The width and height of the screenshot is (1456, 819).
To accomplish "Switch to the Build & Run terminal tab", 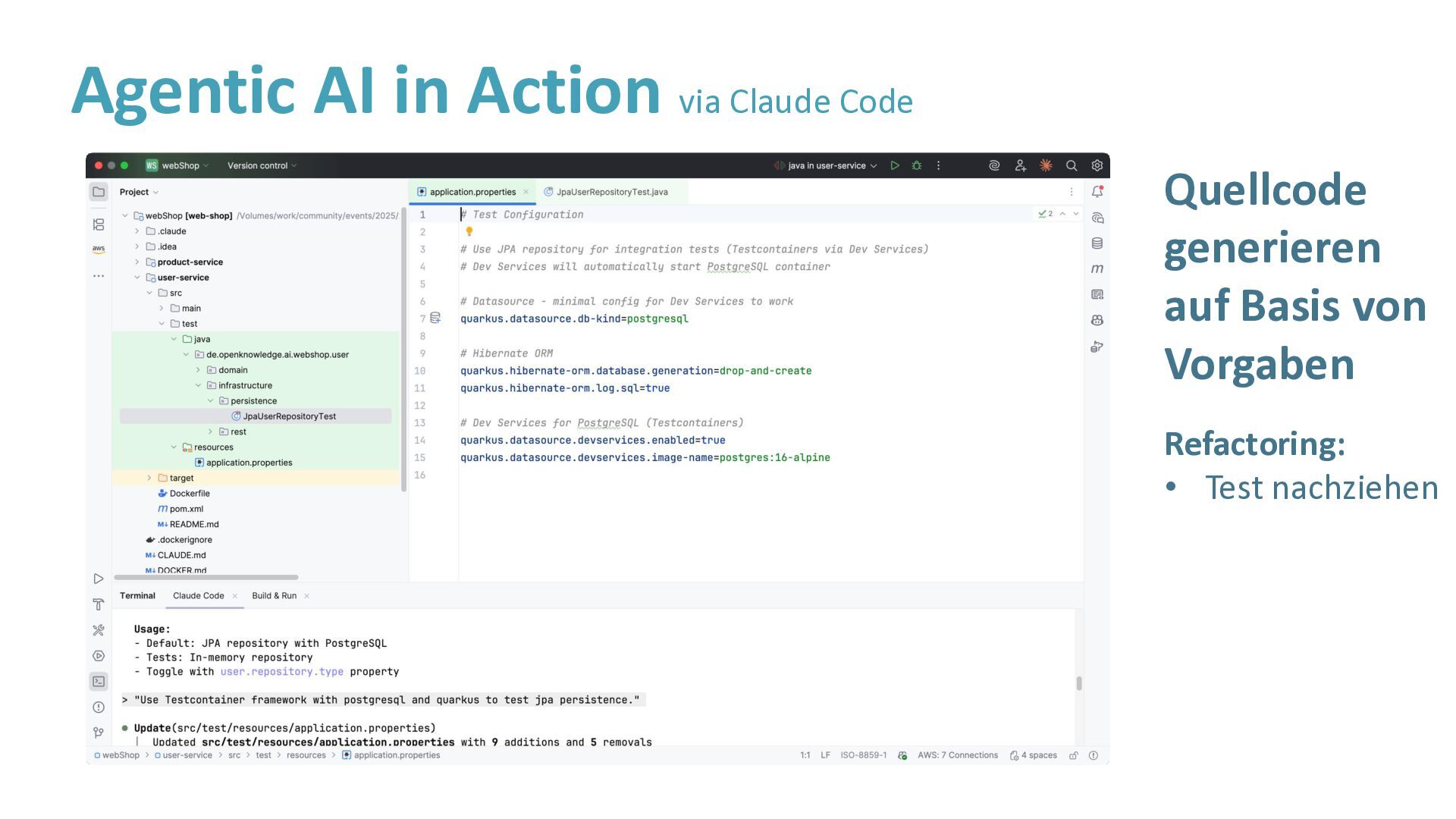I will (x=274, y=595).
